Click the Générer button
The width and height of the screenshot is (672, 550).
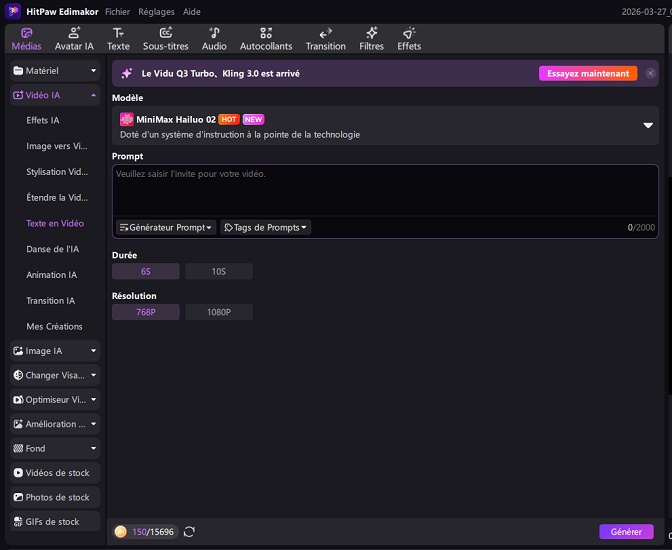tap(626, 532)
